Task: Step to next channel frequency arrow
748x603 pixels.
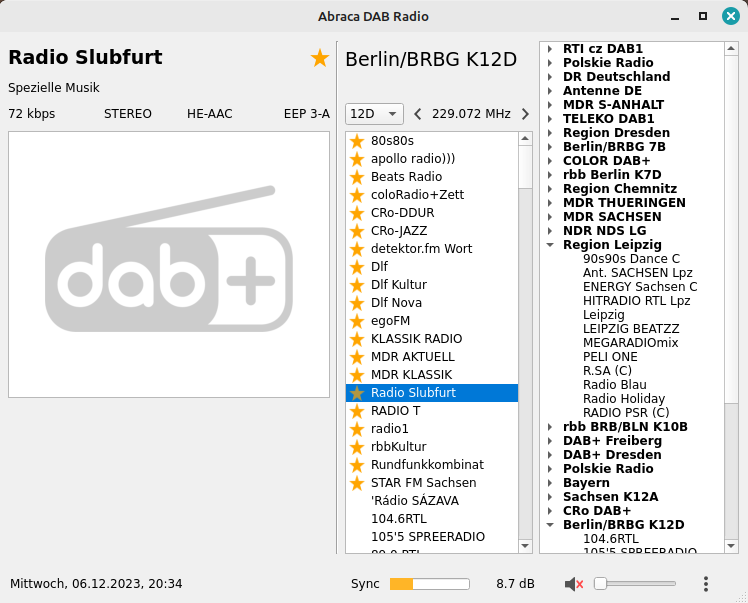Action: point(525,114)
